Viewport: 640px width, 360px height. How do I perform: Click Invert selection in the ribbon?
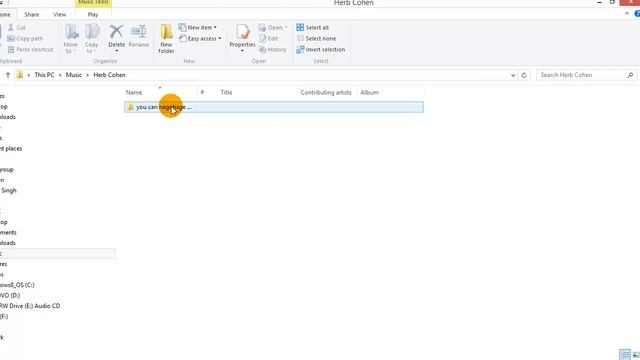(x=321, y=49)
